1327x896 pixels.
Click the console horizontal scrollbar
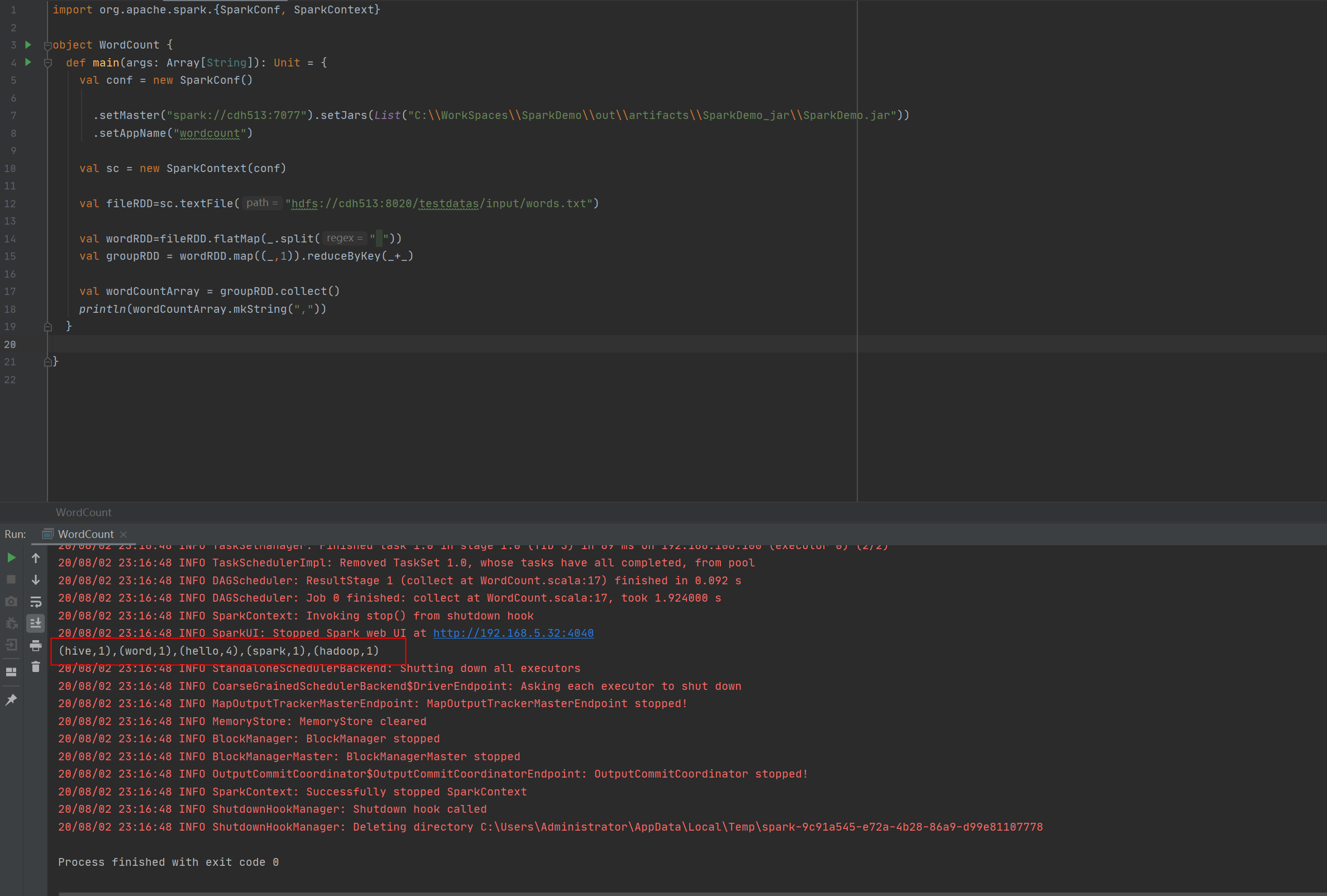point(685,893)
